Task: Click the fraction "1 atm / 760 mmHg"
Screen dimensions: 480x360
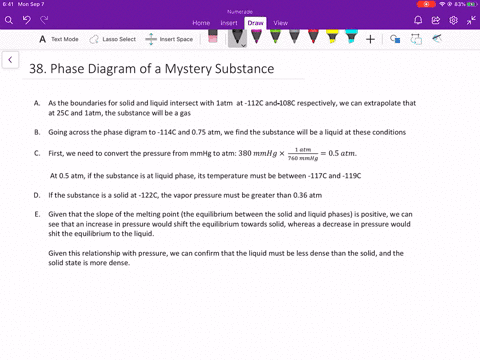Action: pyautogui.click(x=303, y=154)
